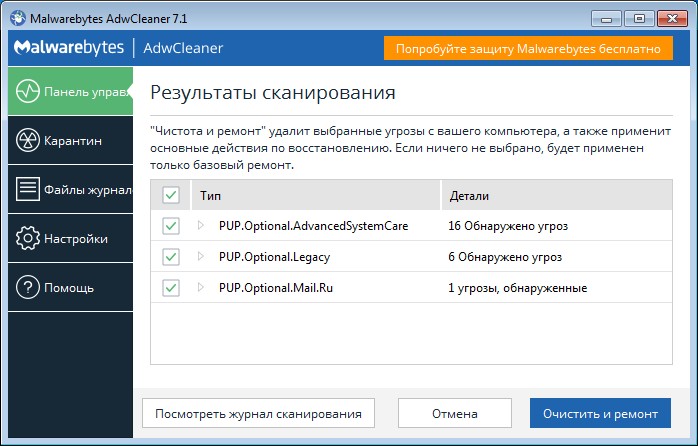Screen dimensions: 698x446
Task: Close the AdwCleaner window
Action: (x=672, y=19)
